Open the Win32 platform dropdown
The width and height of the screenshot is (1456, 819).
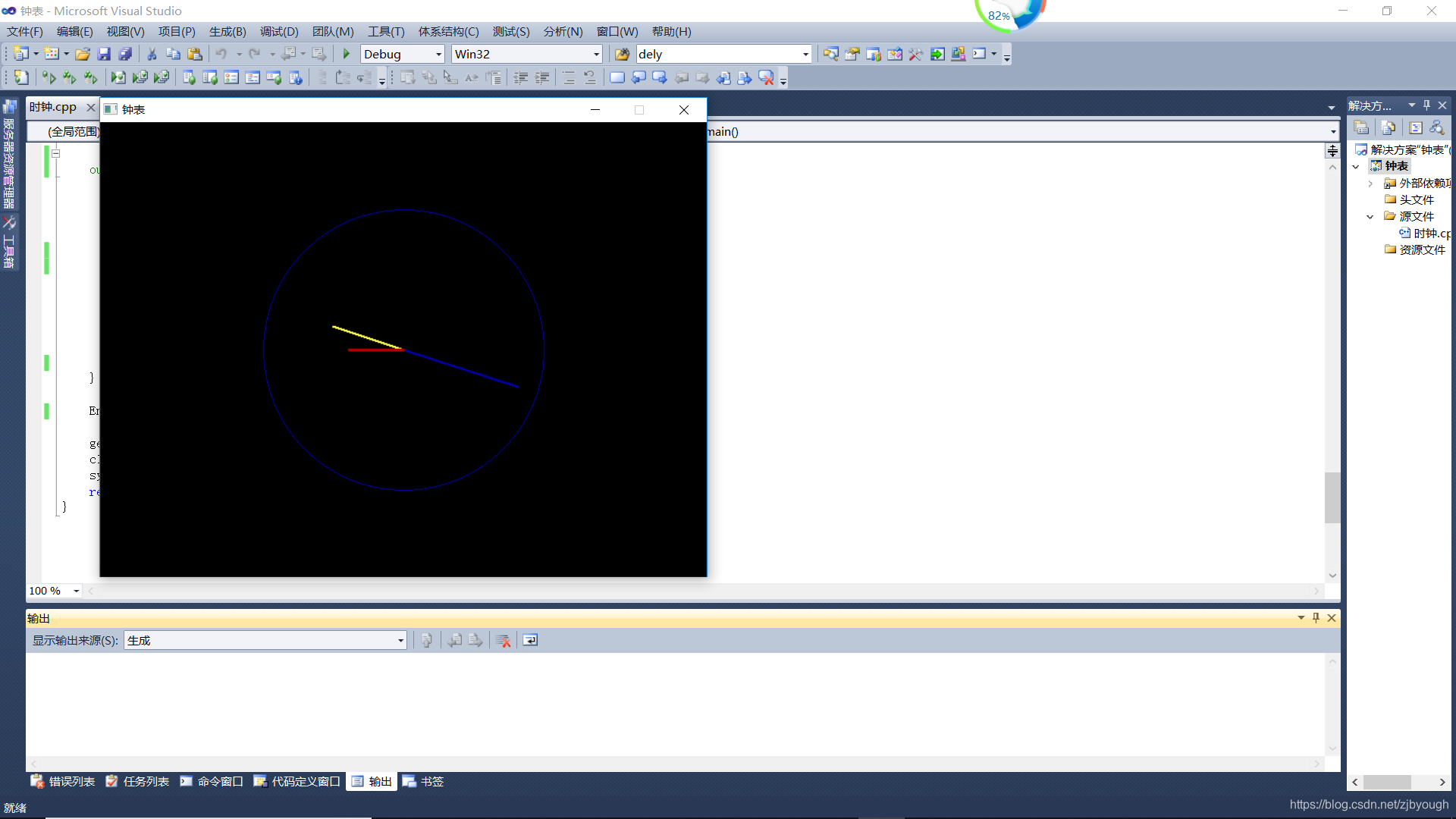596,54
